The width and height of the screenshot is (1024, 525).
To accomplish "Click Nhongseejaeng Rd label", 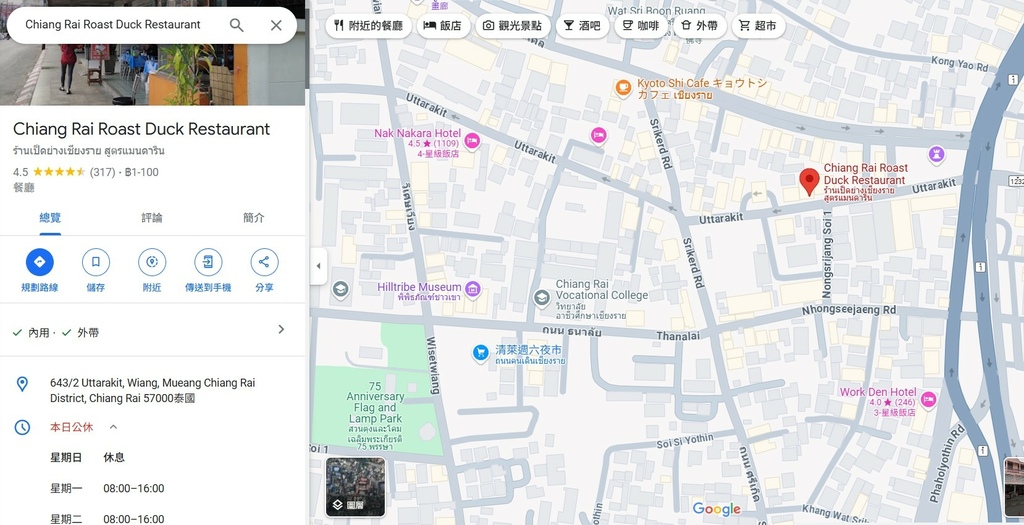I will (x=849, y=310).
